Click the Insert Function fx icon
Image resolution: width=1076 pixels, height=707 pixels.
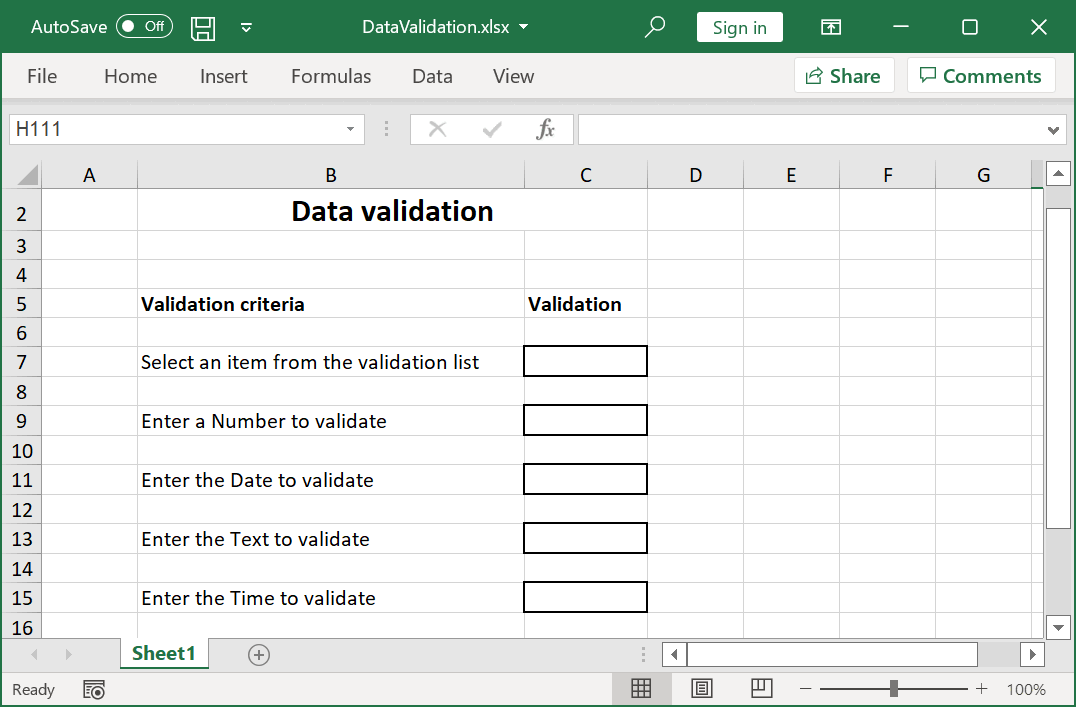pyautogui.click(x=545, y=129)
